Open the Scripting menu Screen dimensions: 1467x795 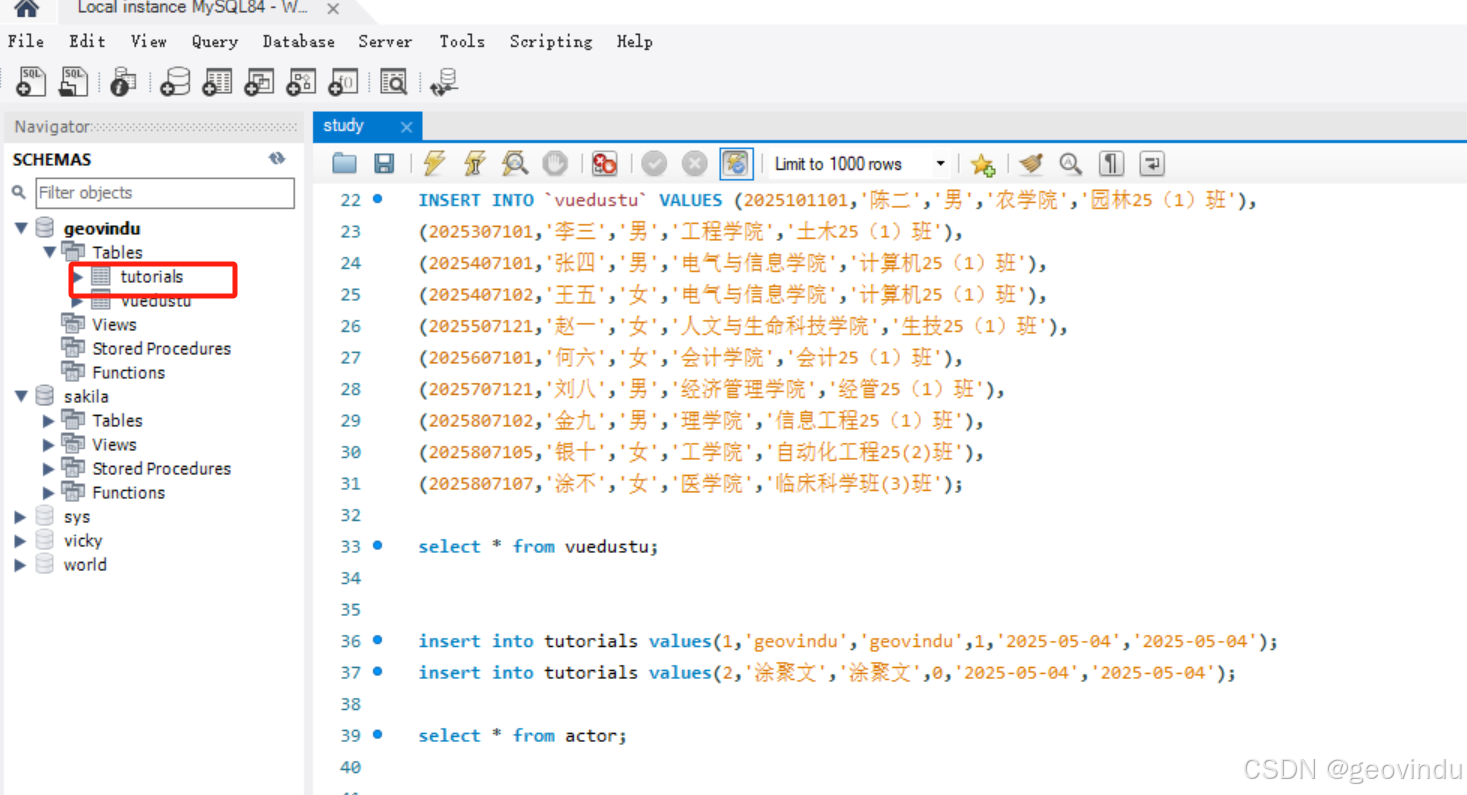(550, 41)
